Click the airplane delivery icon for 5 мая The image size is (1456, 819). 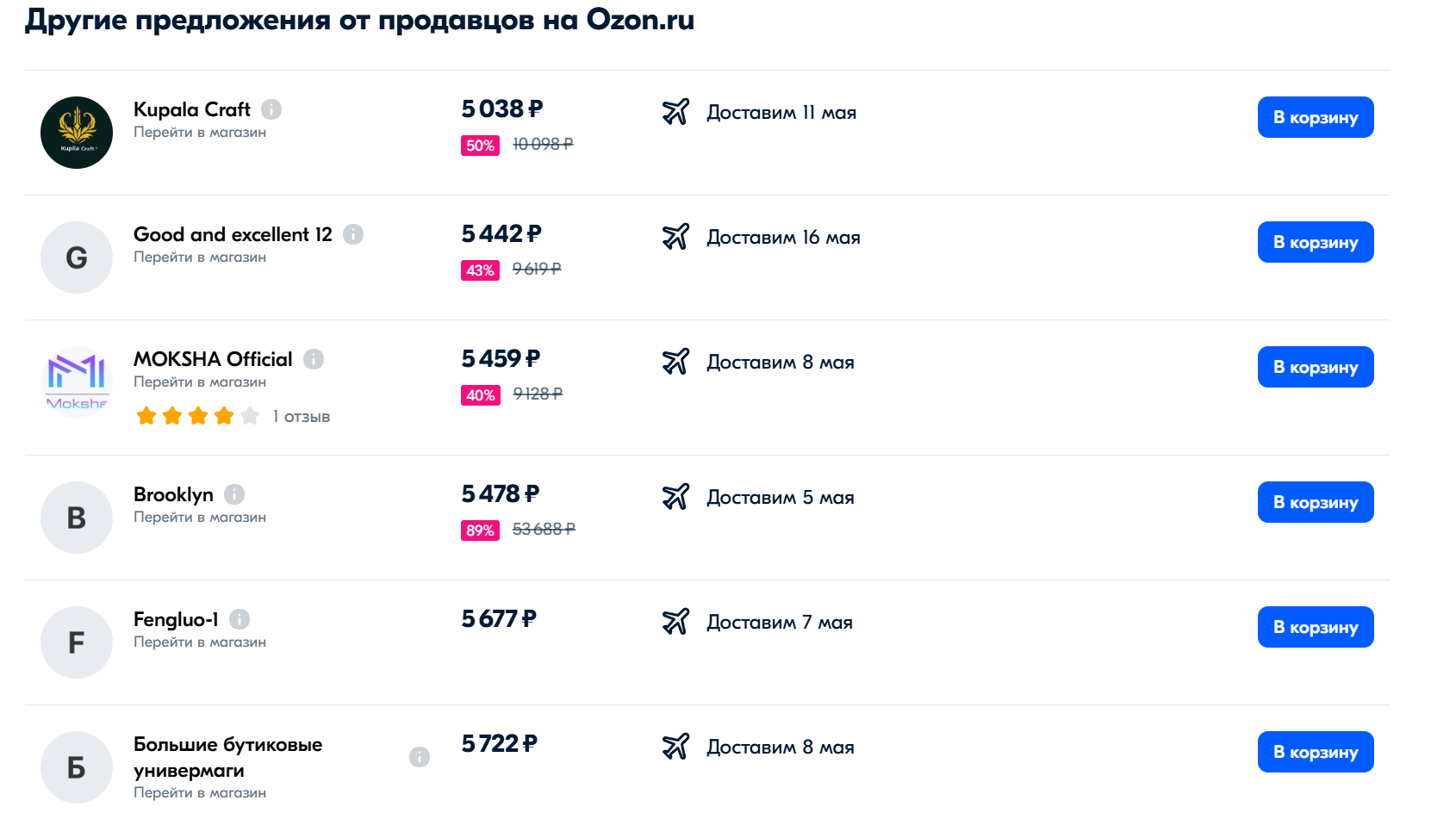(676, 497)
